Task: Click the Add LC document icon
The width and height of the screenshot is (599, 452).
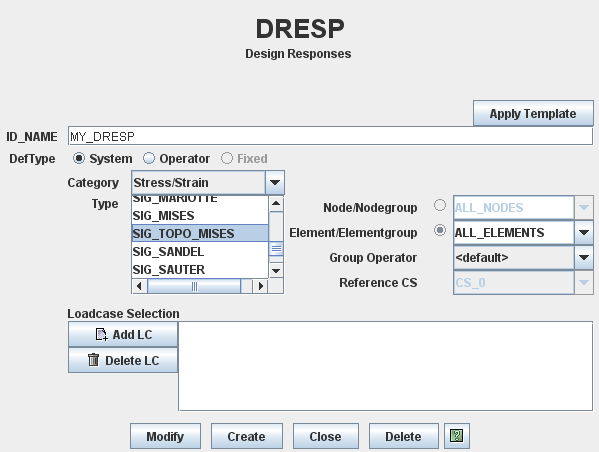Action: (101, 334)
